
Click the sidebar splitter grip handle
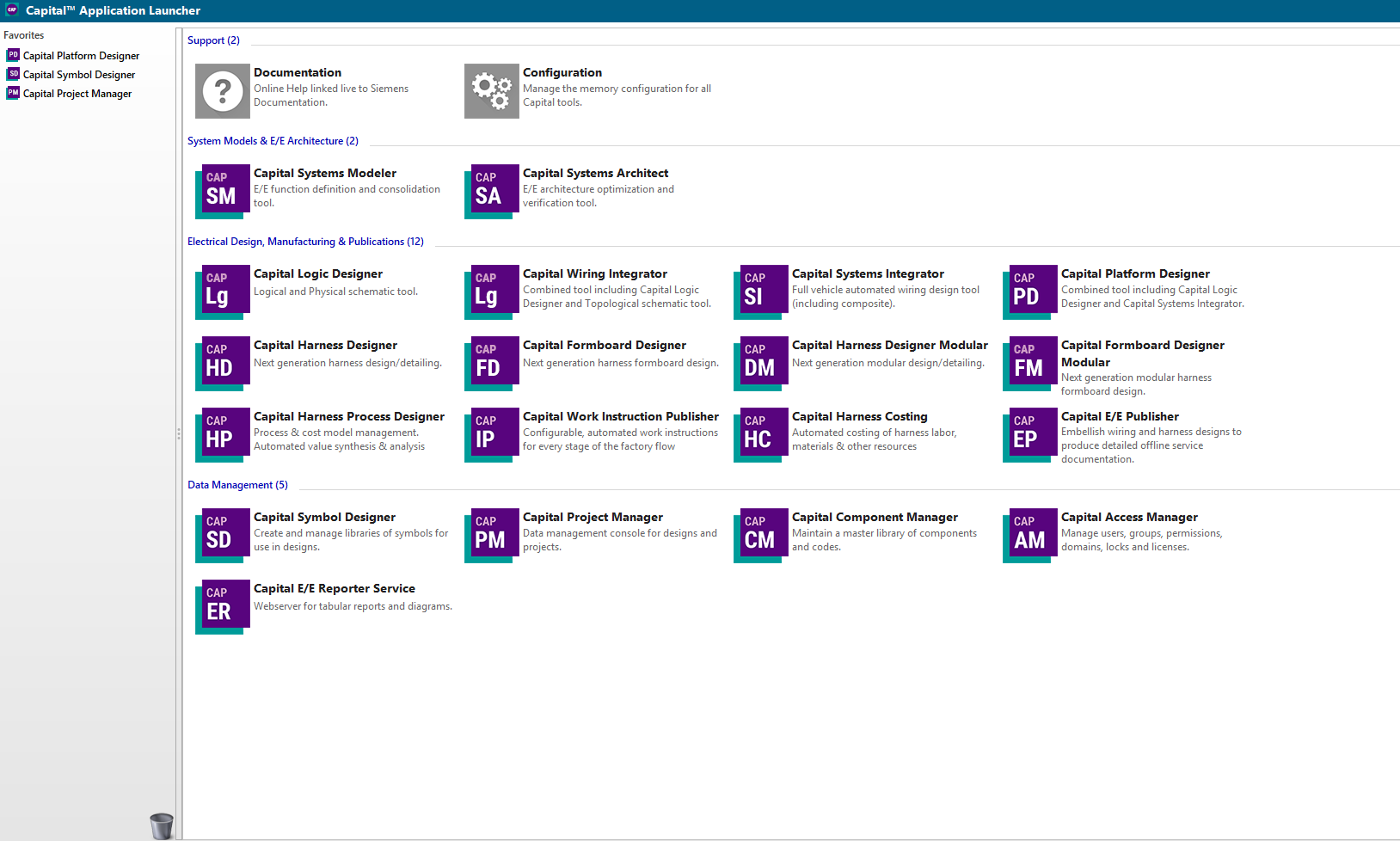click(179, 434)
